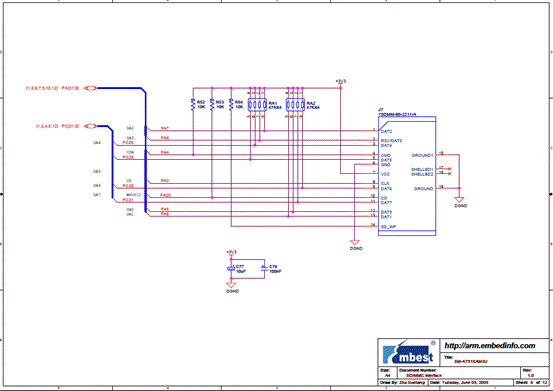This screenshot has height=391, width=553.
Task: Click the PC29 net label
Action: (128, 157)
